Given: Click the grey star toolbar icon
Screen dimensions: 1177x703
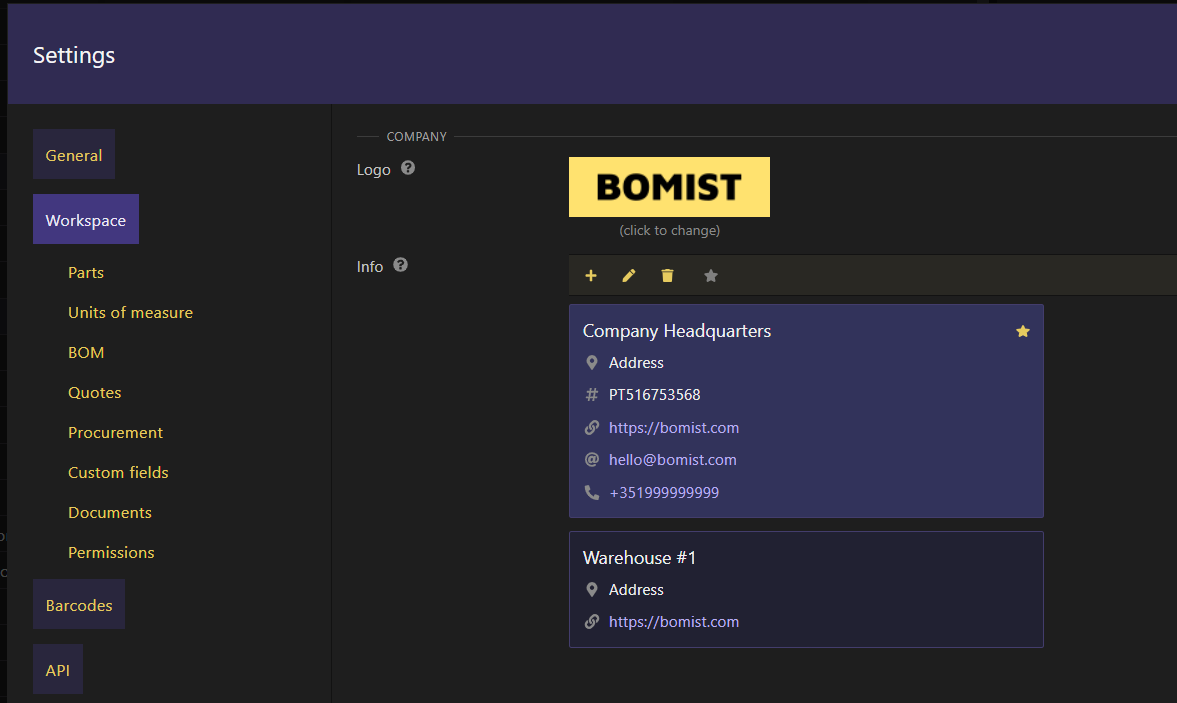Looking at the screenshot, I should pos(711,275).
